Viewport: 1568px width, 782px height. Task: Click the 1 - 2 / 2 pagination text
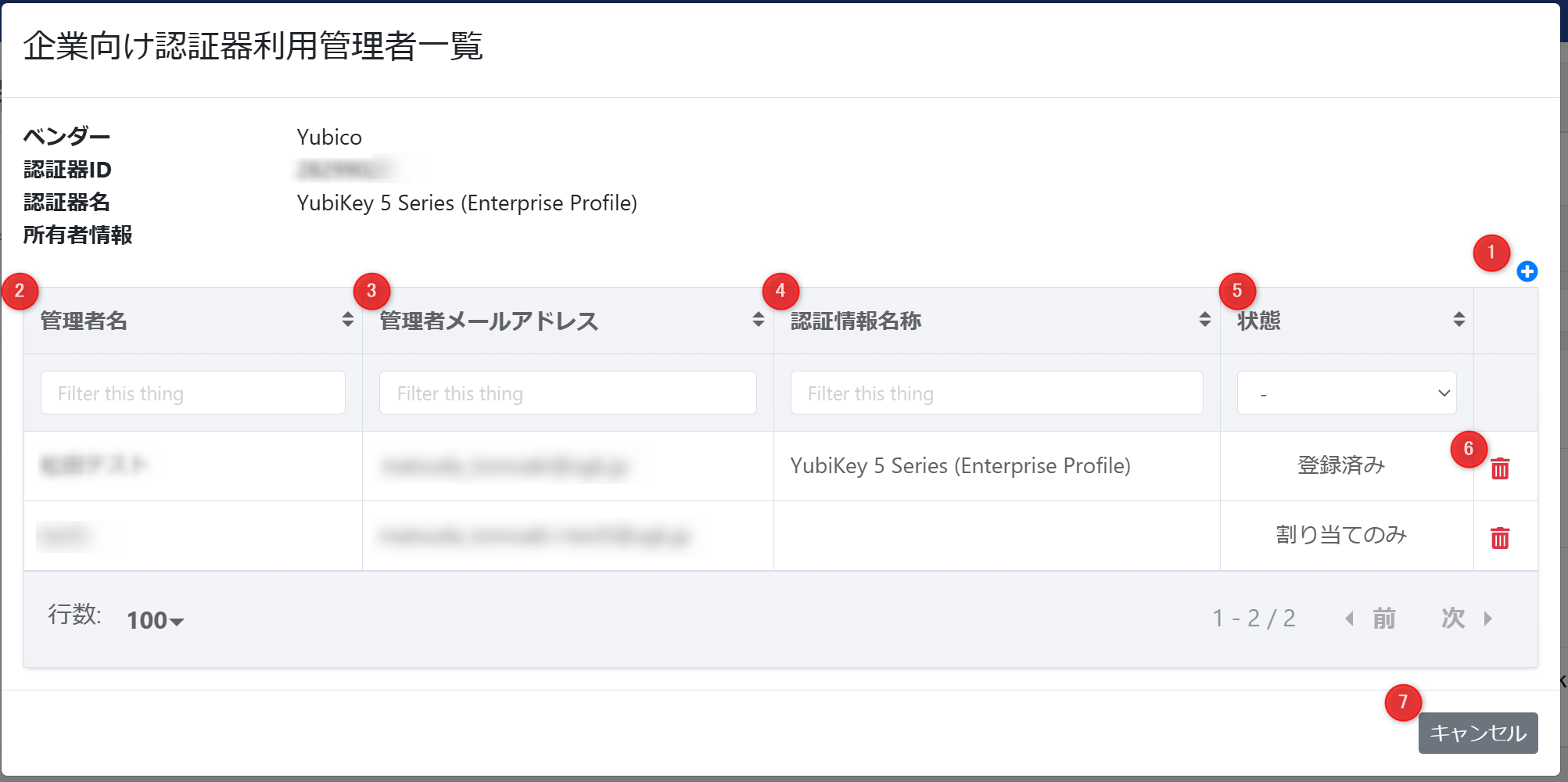tap(1254, 619)
